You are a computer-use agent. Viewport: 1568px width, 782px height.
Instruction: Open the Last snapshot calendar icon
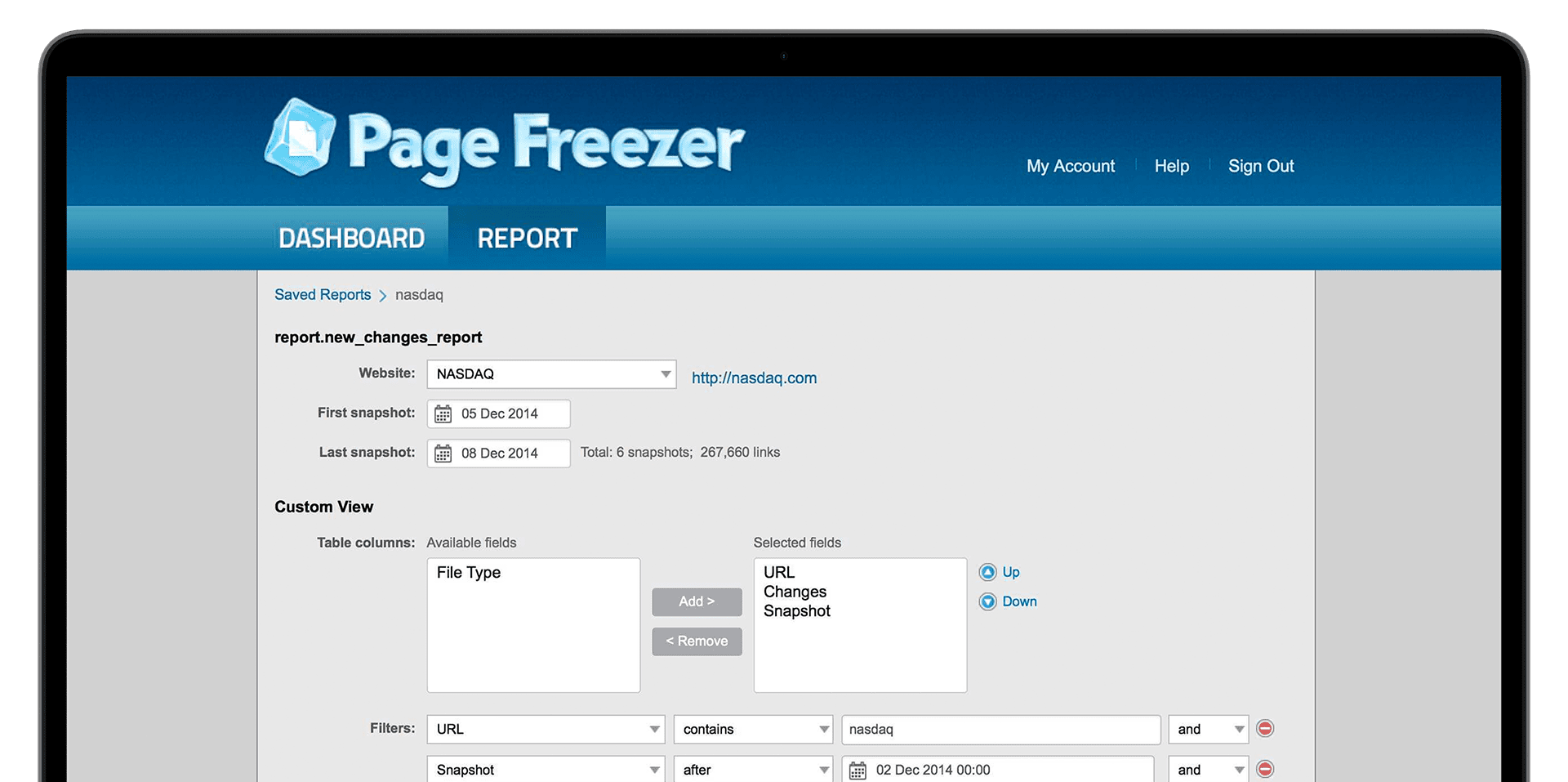443,454
